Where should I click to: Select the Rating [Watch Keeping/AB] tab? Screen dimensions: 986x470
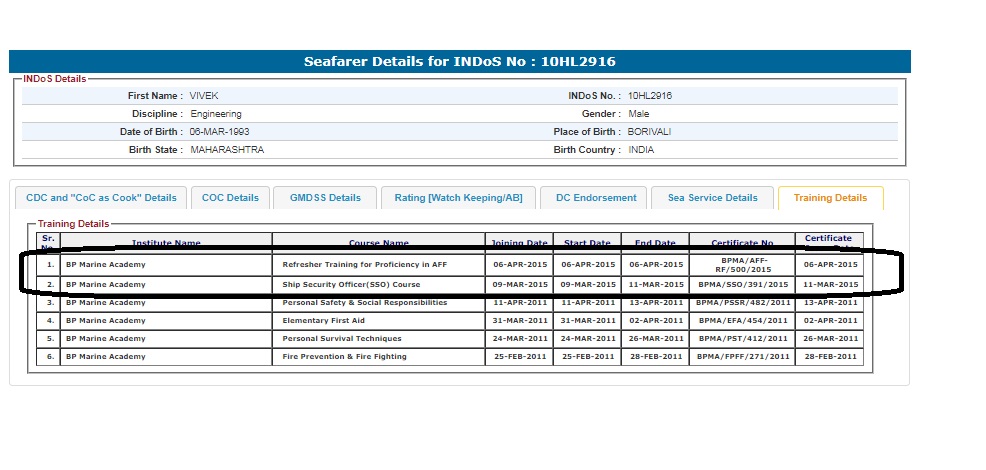pos(458,198)
